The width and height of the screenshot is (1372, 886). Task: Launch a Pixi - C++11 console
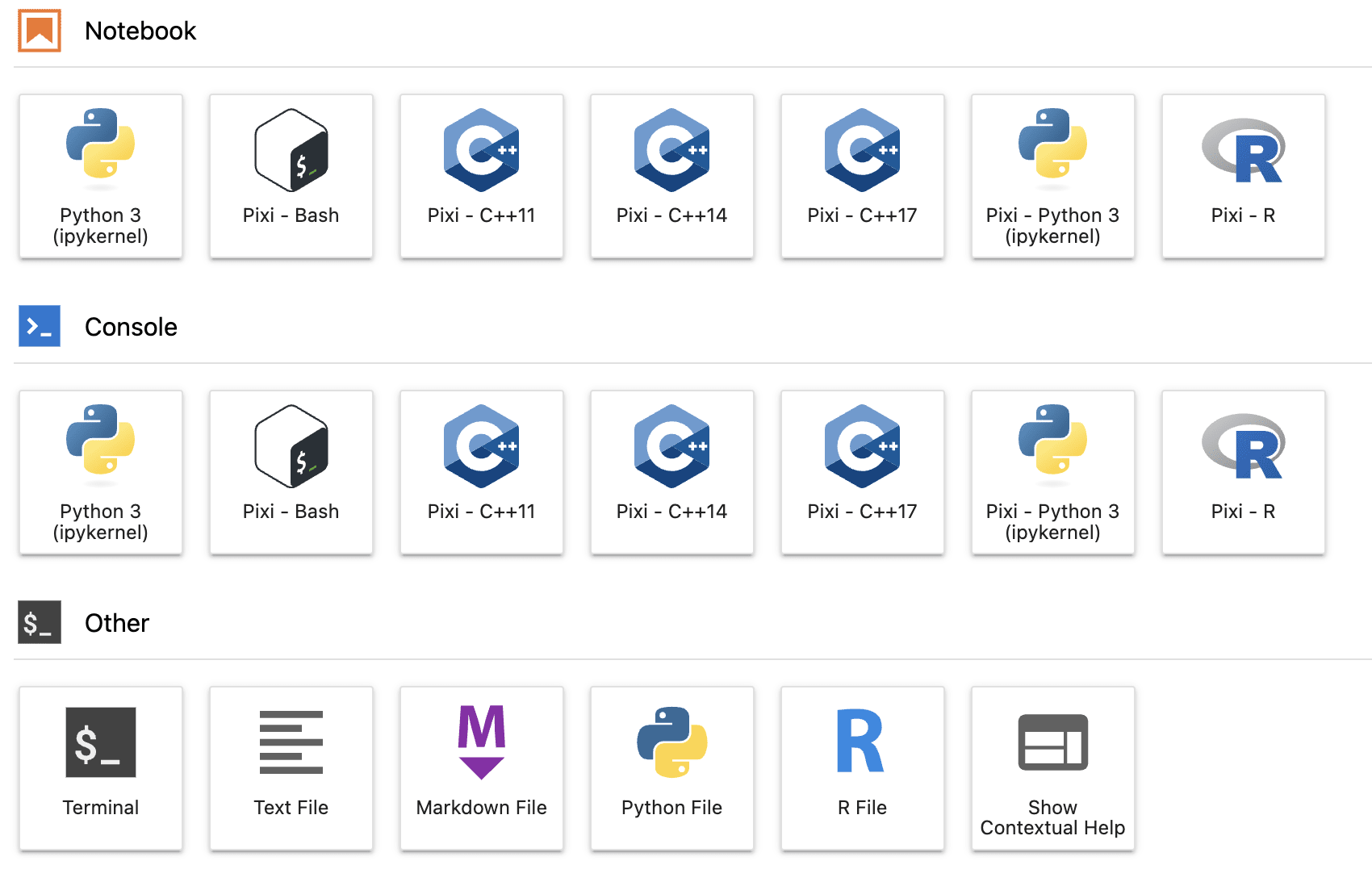point(482,472)
